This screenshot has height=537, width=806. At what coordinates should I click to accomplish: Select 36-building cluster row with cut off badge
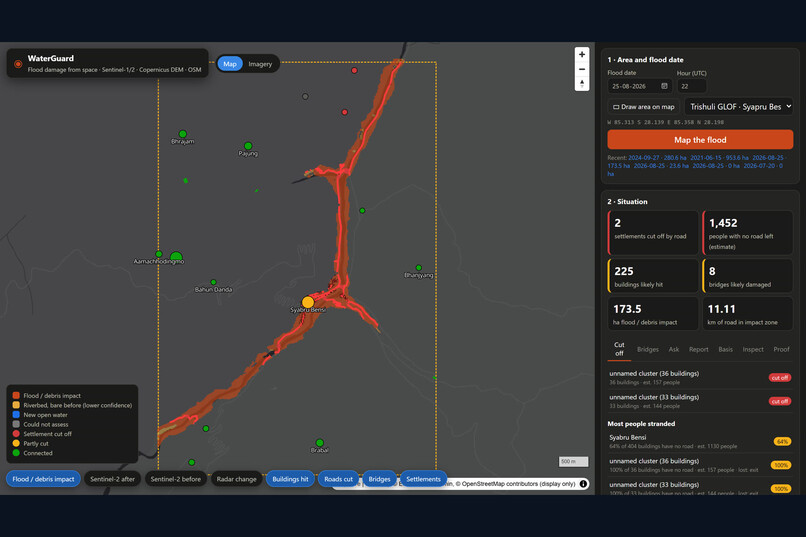point(700,378)
